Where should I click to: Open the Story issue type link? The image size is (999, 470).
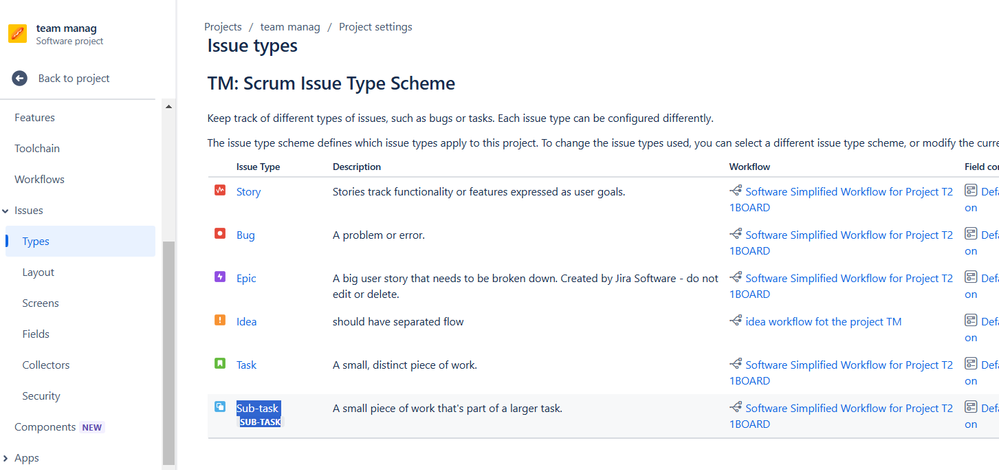(248, 192)
